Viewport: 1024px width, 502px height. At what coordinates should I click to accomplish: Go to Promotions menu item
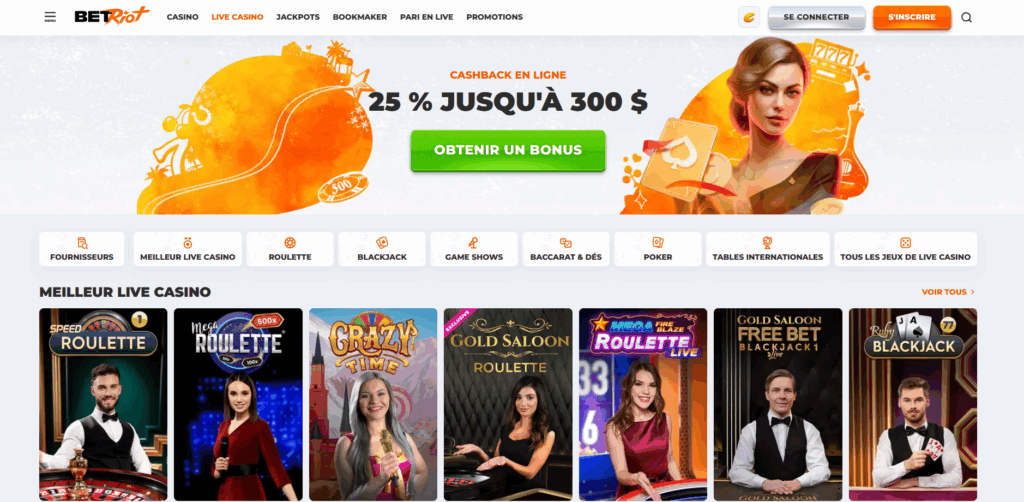[494, 17]
